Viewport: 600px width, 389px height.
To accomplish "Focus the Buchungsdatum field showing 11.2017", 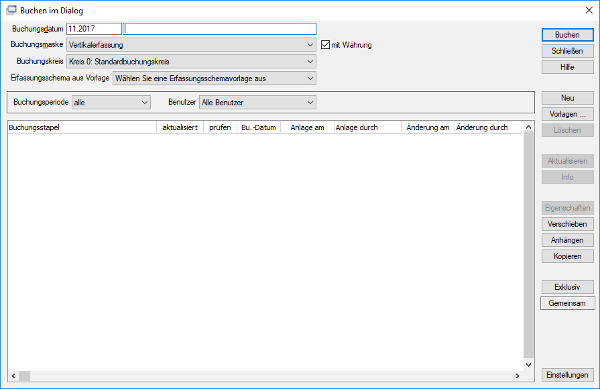I will pos(94,29).
